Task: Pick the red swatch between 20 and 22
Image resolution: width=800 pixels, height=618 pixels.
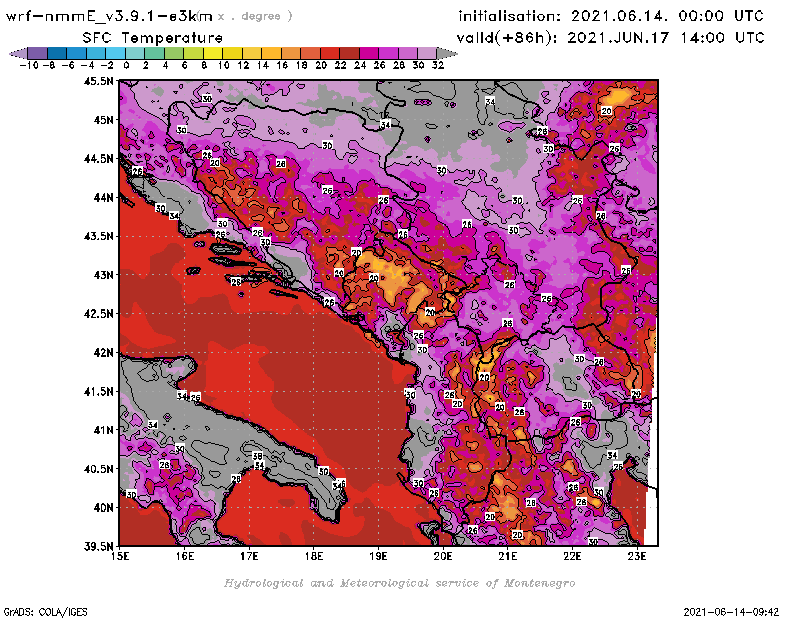Action: point(330,53)
